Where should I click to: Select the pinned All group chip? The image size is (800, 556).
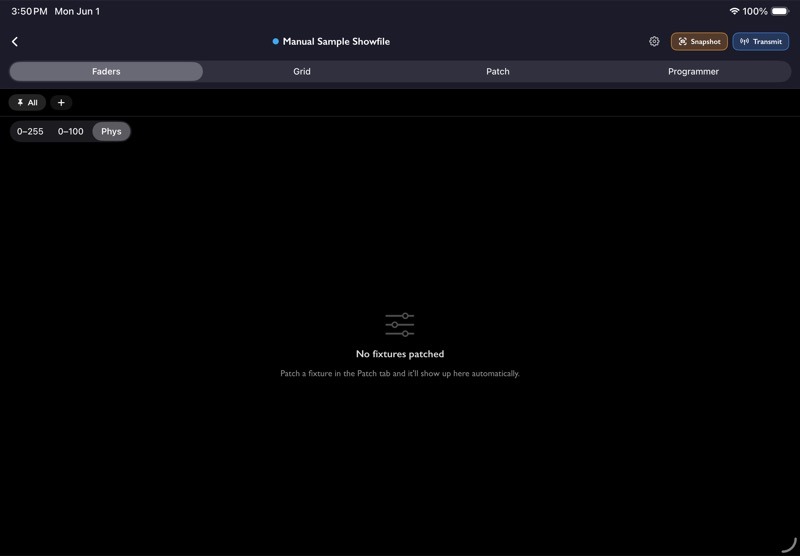(x=27, y=103)
